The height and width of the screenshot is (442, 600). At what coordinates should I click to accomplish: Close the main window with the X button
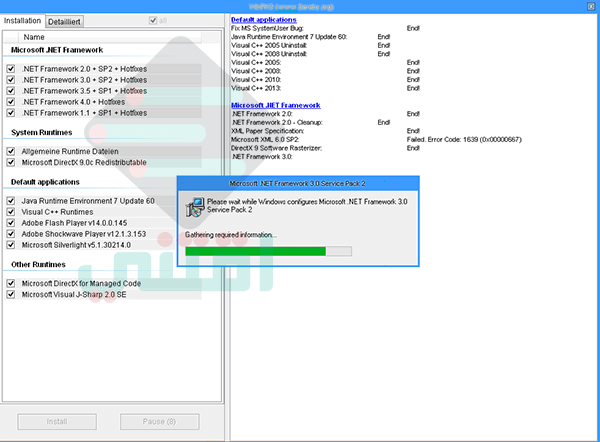(x=591, y=6)
